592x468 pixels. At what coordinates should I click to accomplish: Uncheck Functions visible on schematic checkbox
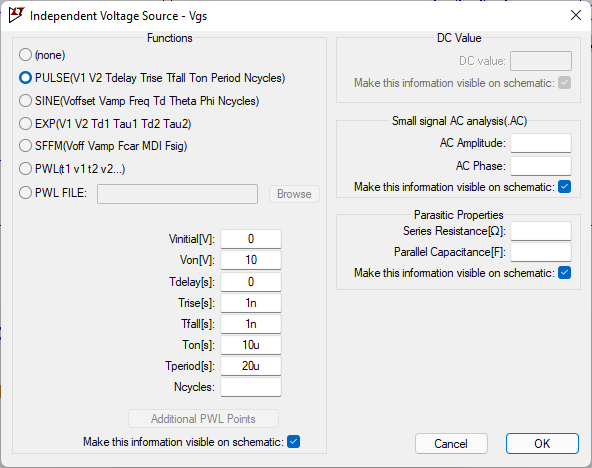coord(293,442)
